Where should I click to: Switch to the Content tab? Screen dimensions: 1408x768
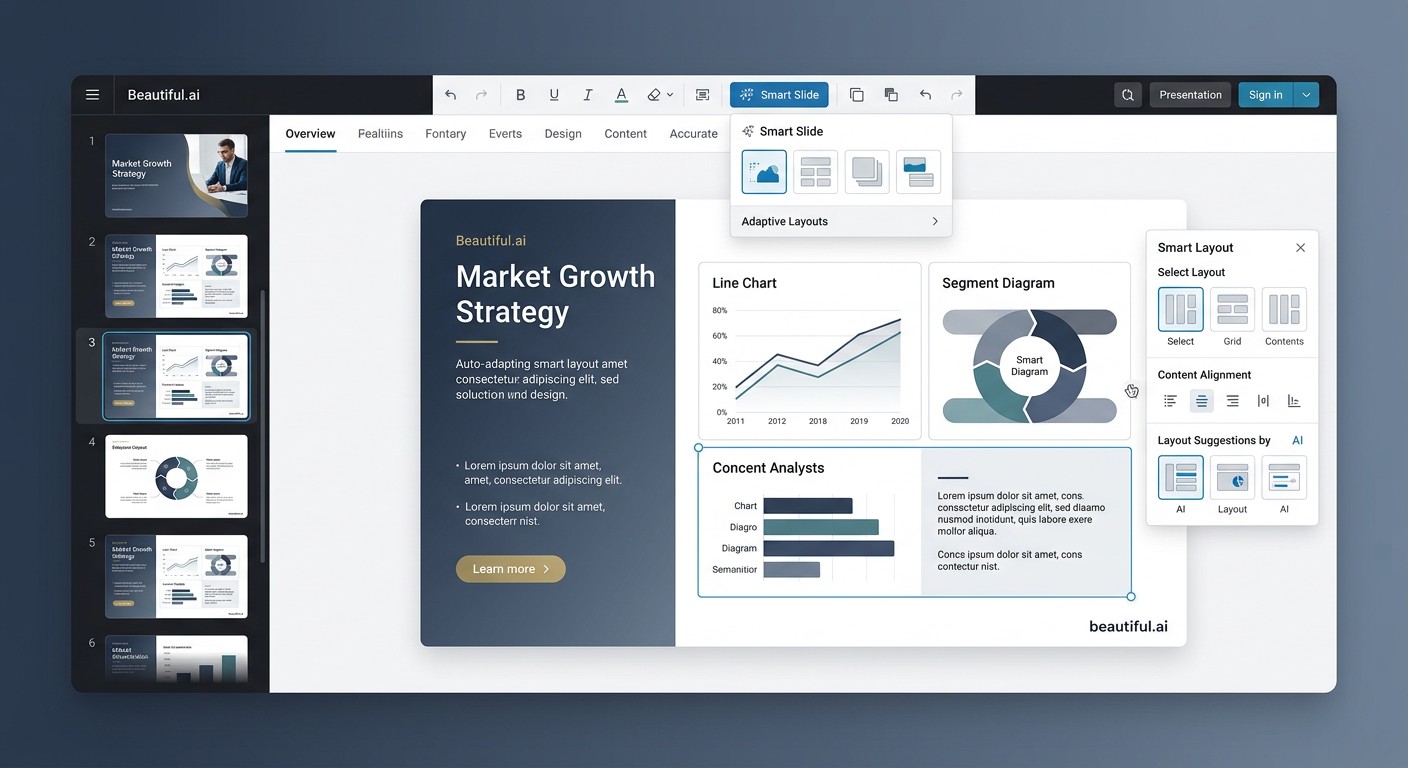pyautogui.click(x=626, y=134)
